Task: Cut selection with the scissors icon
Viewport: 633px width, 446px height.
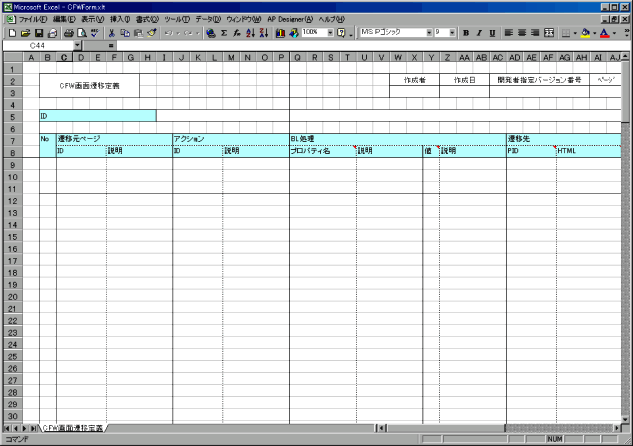Action: coord(112,33)
